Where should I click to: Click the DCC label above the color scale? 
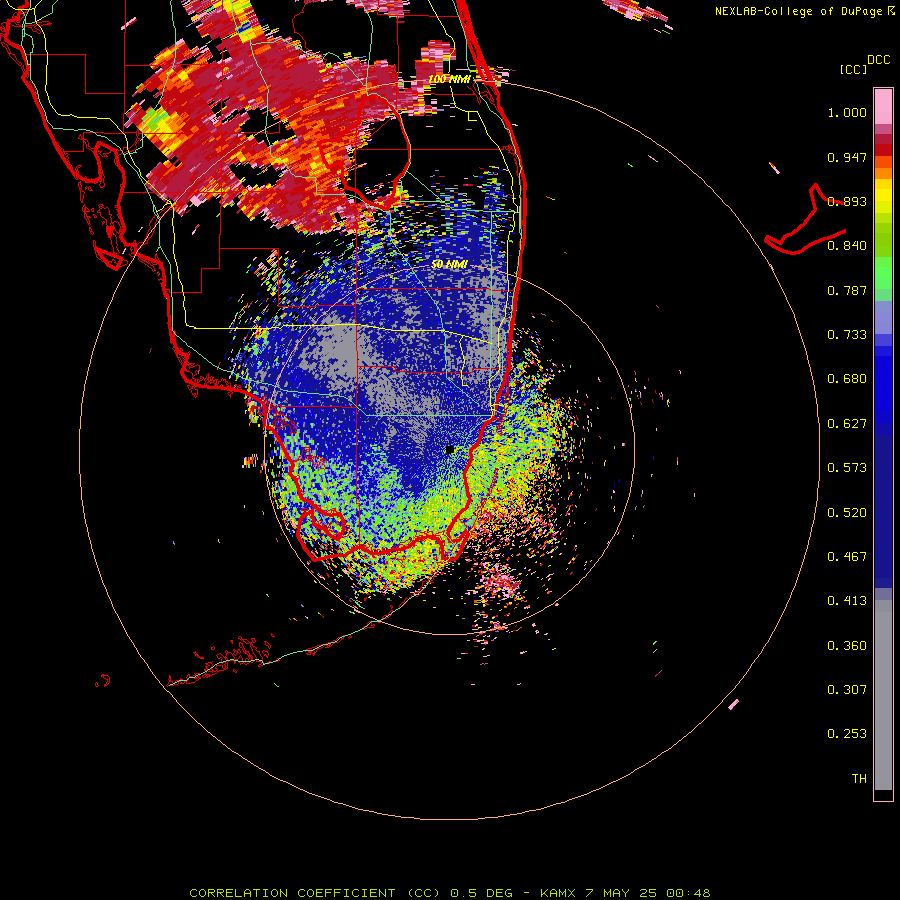(x=878, y=60)
